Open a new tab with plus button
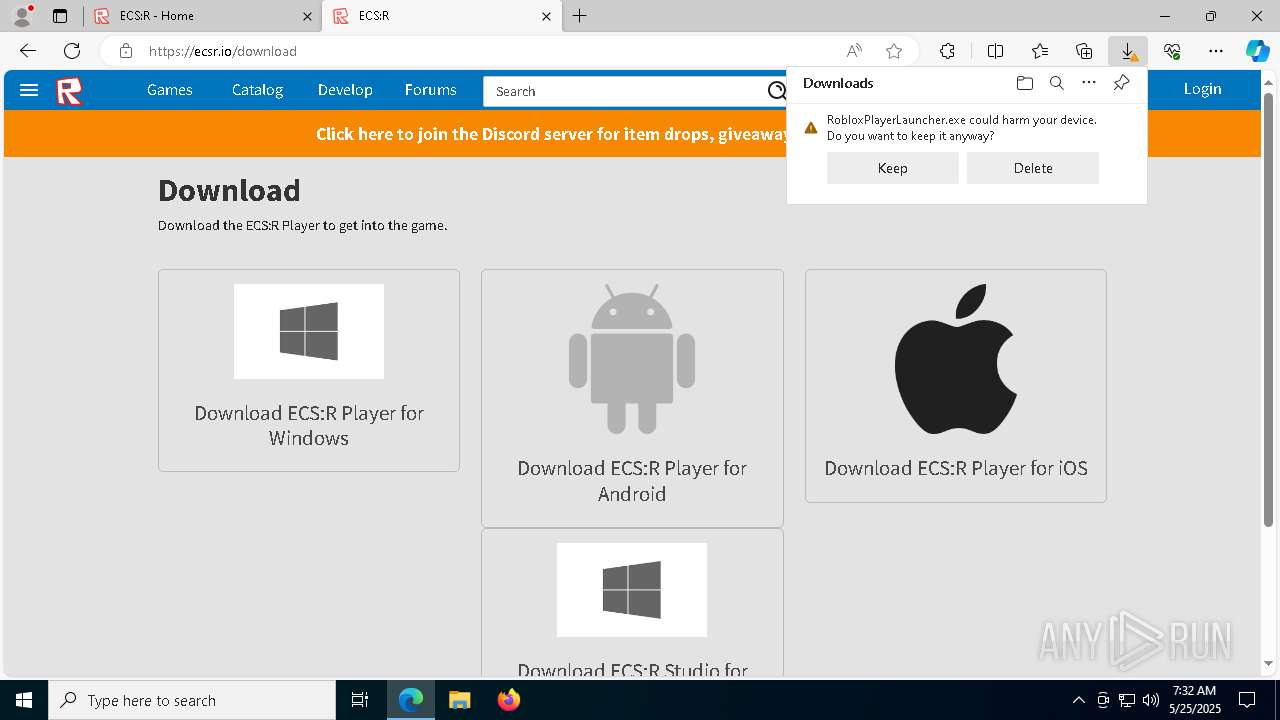Screen dimensions: 1280x720 click(580, 16)
